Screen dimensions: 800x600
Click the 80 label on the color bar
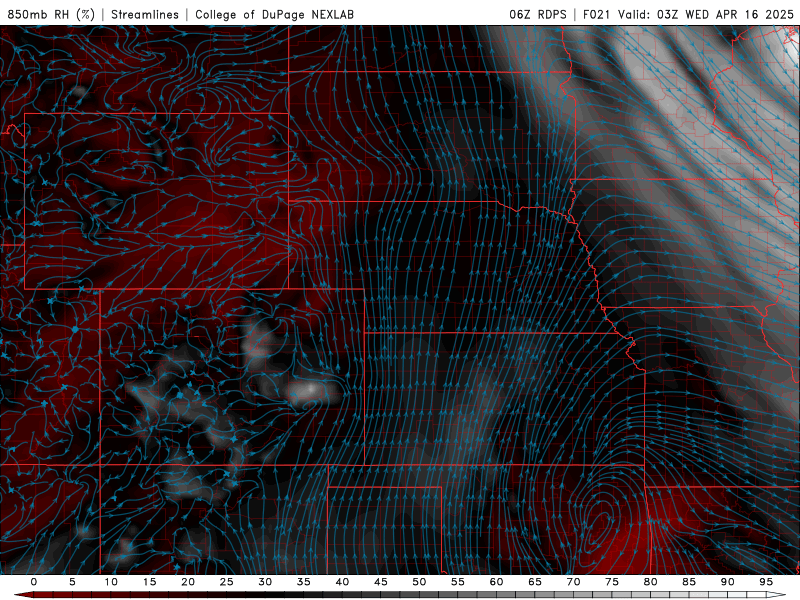pyautogui.click(x=650, y=582)
